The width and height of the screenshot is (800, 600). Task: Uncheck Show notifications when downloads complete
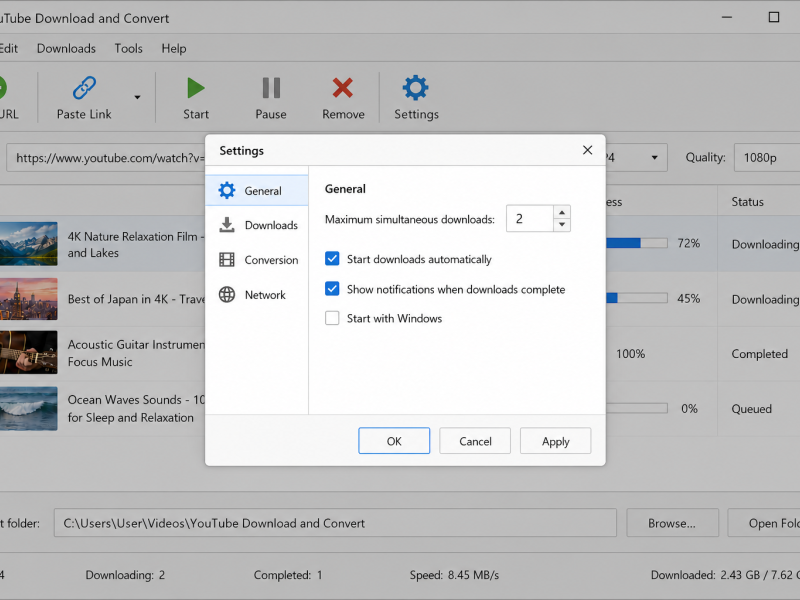click(x=332, y=289)
